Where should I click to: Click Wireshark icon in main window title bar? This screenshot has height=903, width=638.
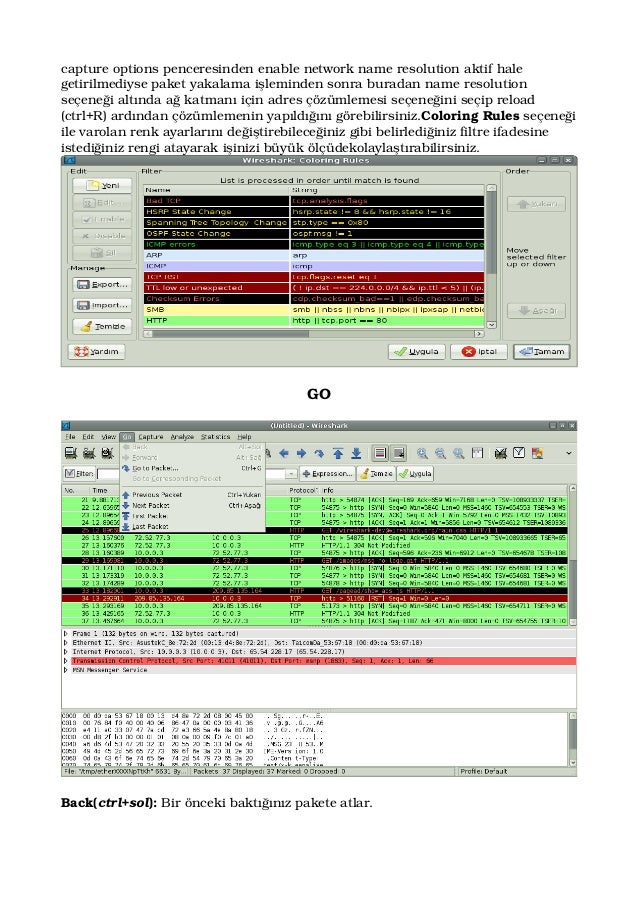(67, 426)
